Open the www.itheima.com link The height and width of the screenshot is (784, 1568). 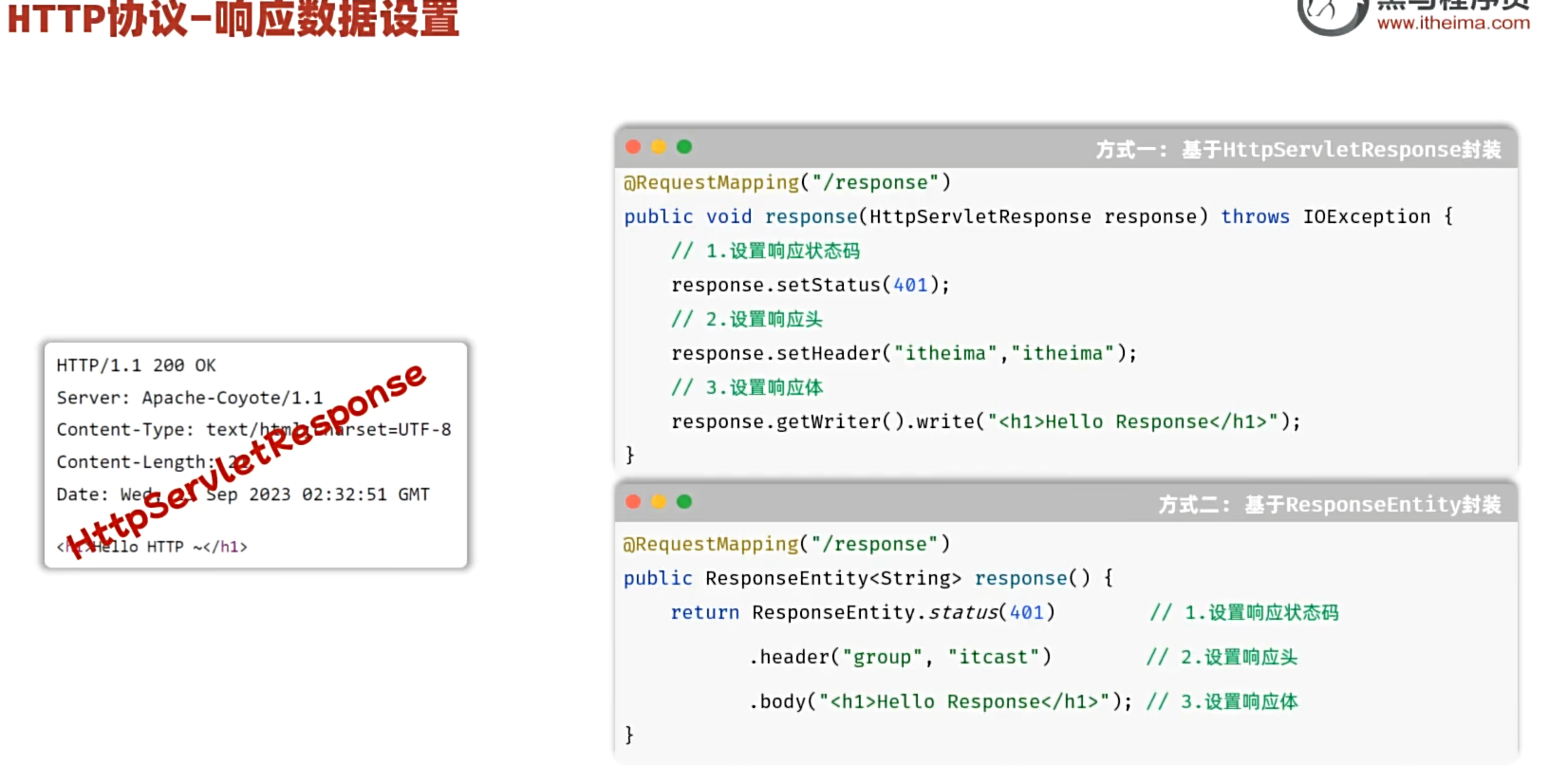coord(1453,23)
